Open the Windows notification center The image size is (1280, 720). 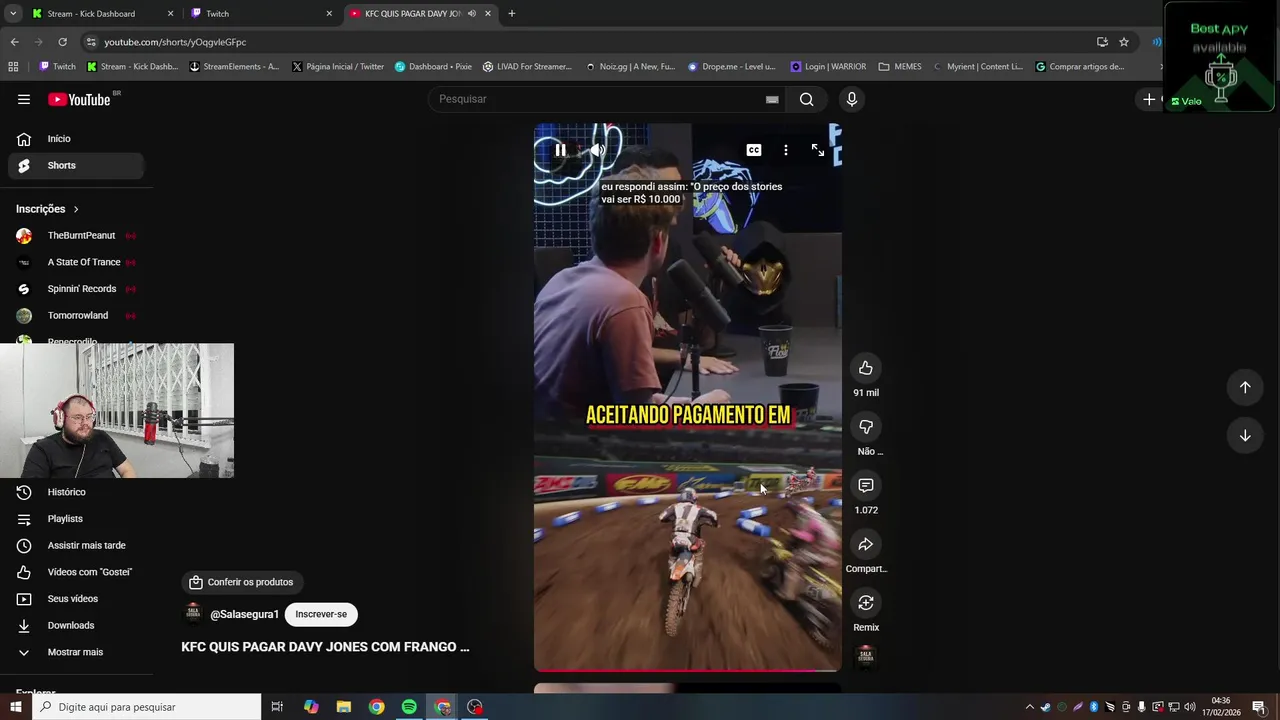[x=1259, y=707]
